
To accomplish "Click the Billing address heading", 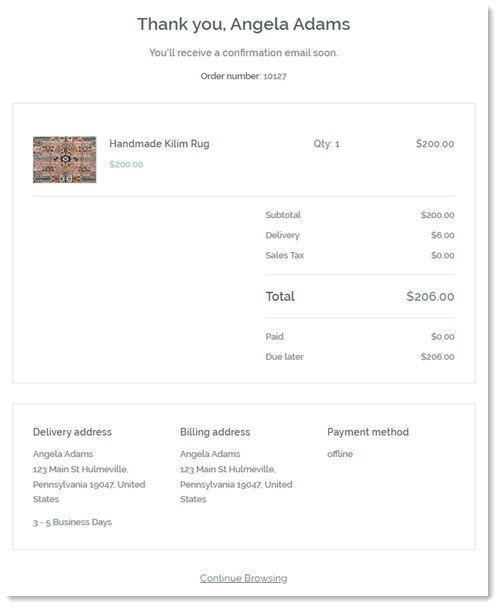I will click(215, 432).
